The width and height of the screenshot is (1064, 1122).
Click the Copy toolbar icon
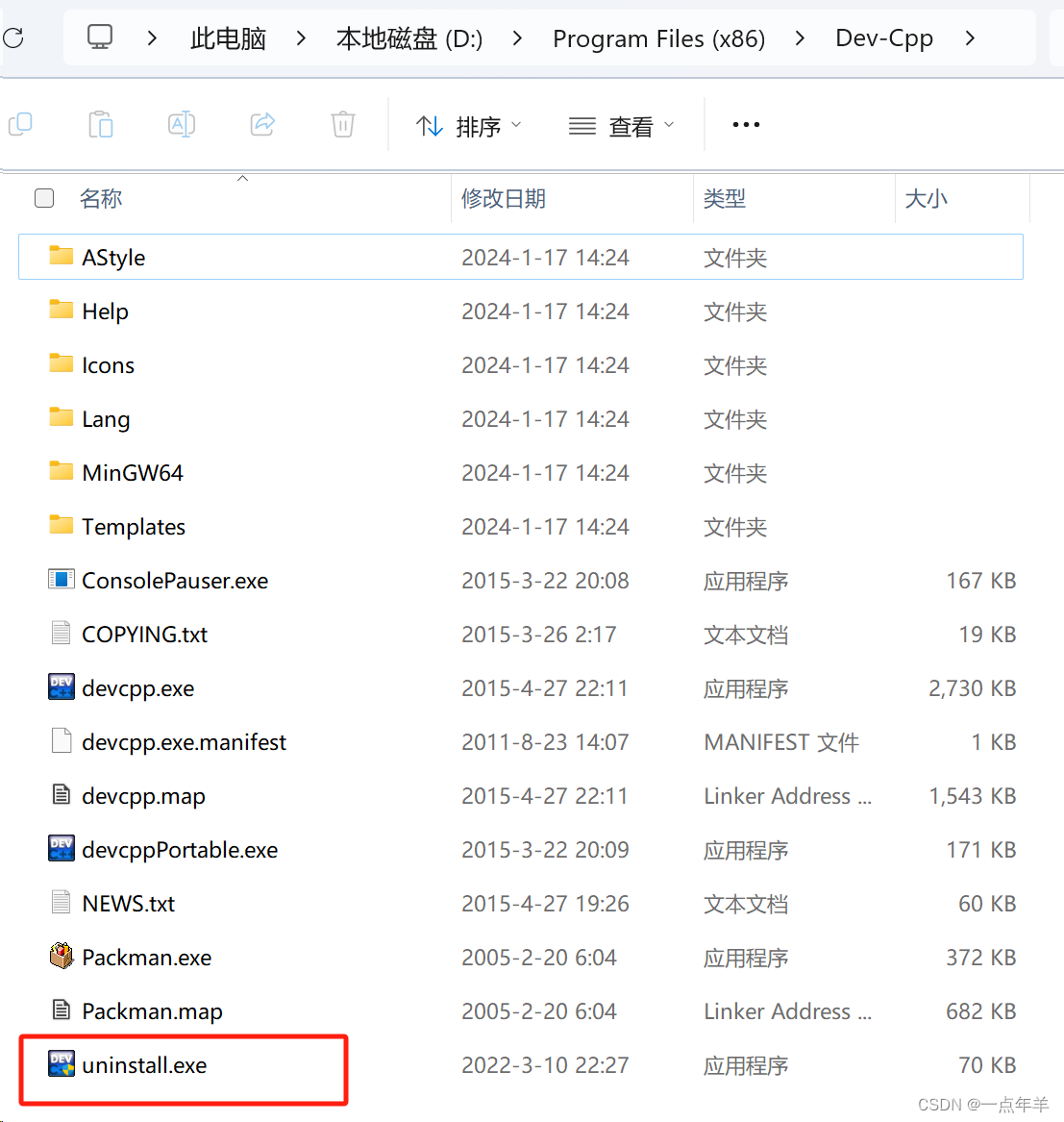tap(20, 124)
